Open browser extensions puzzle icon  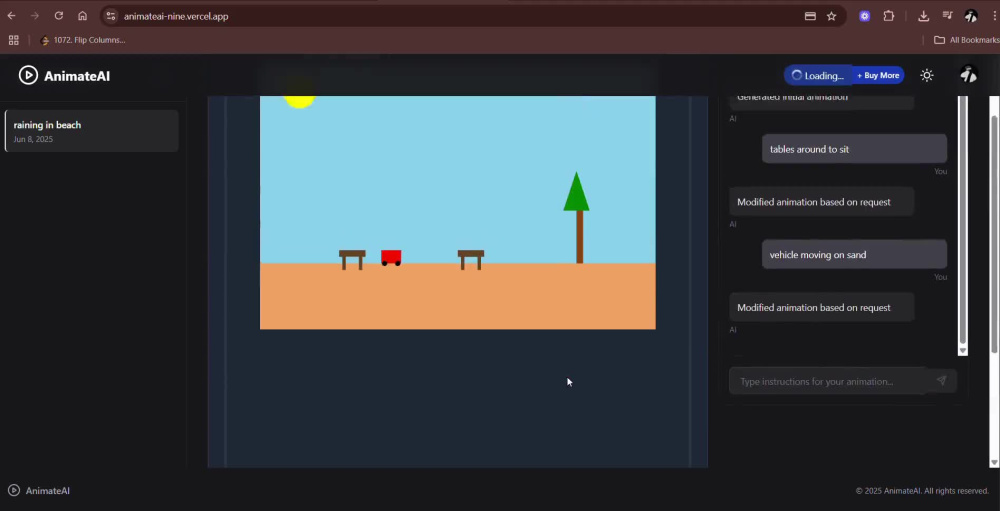pos(888,16)
